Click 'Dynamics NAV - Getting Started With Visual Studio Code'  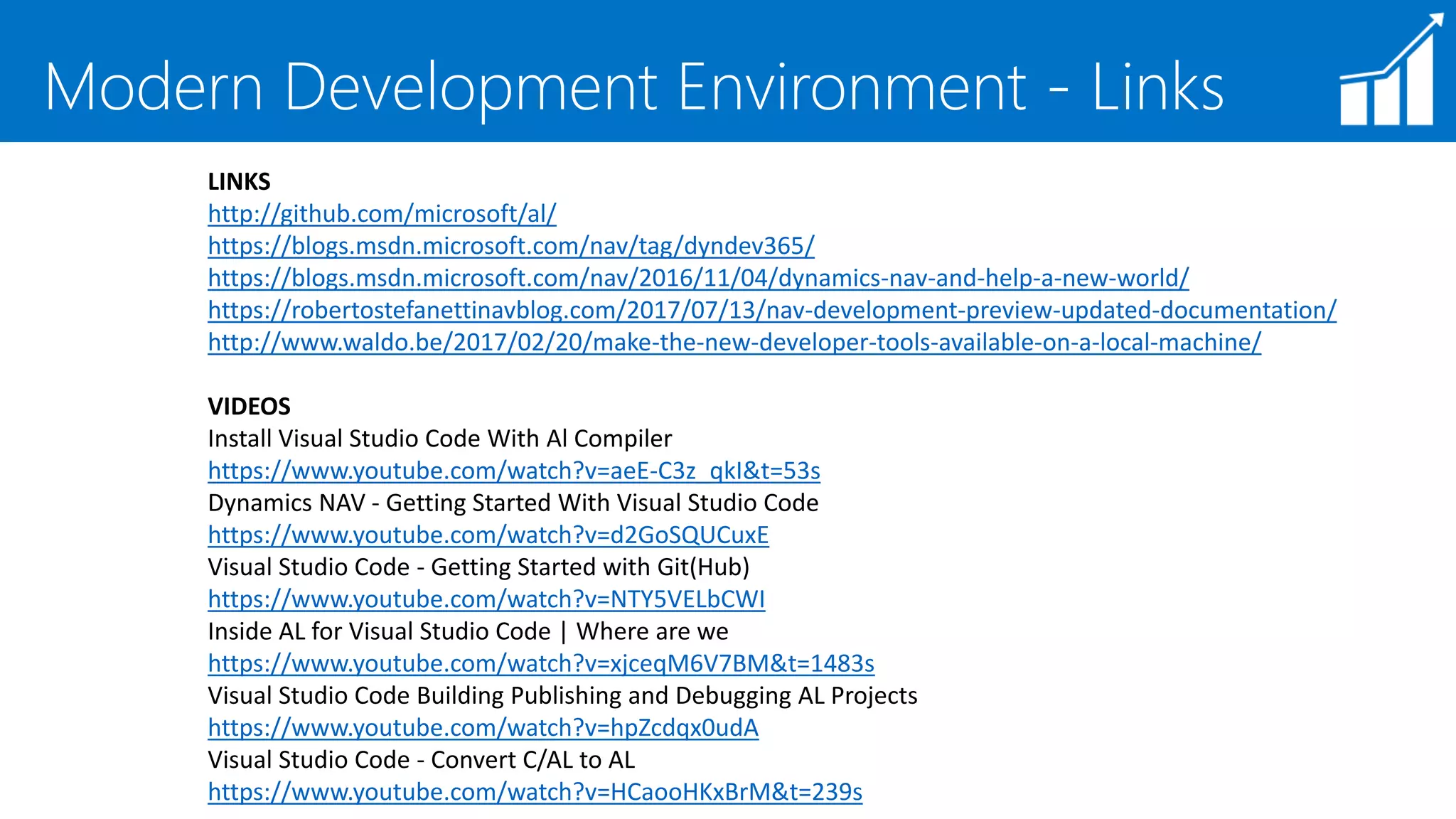[x=513, y=503]
